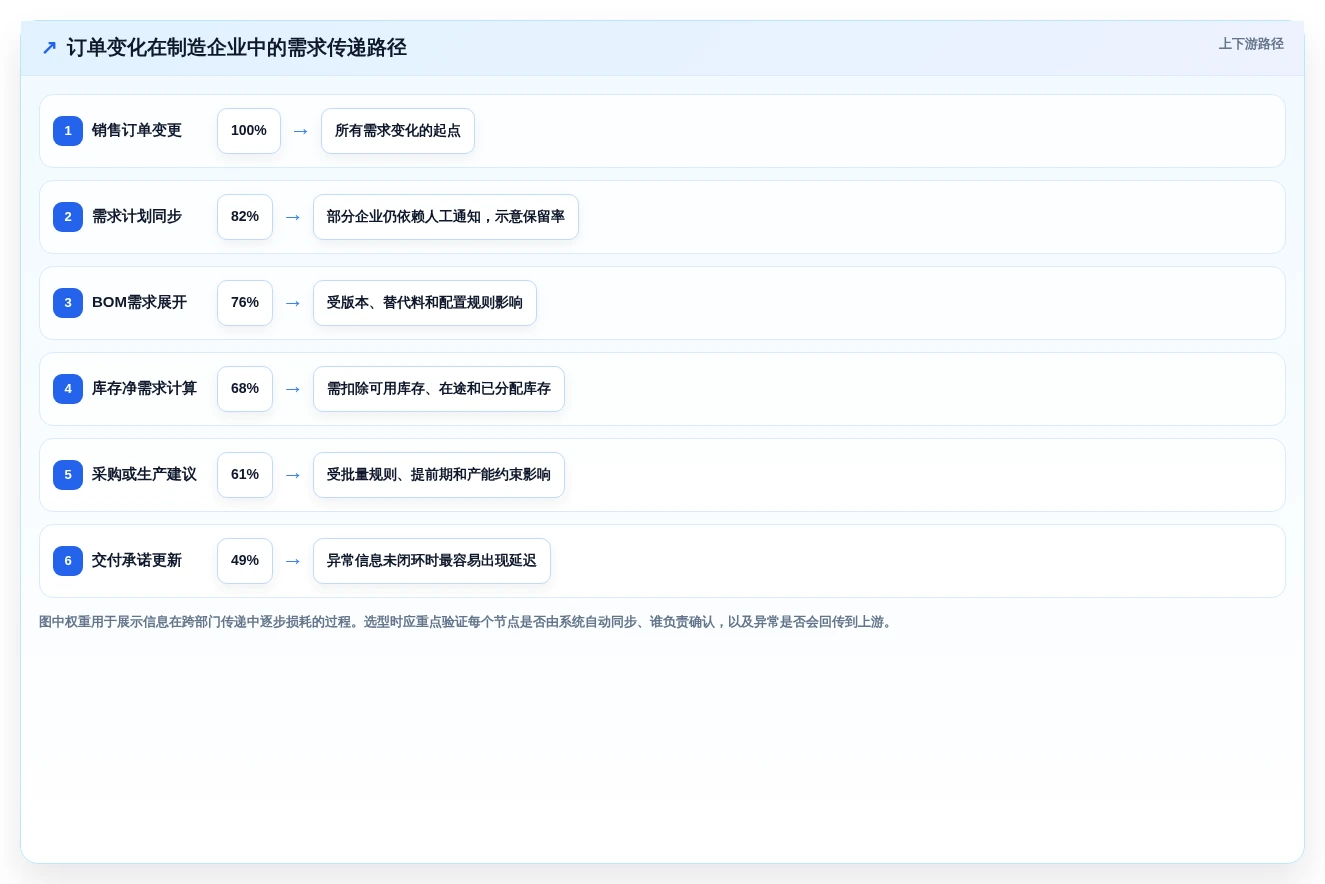Click the arrow after the 100% chip
1325x884 pixels.
point(301,131)
